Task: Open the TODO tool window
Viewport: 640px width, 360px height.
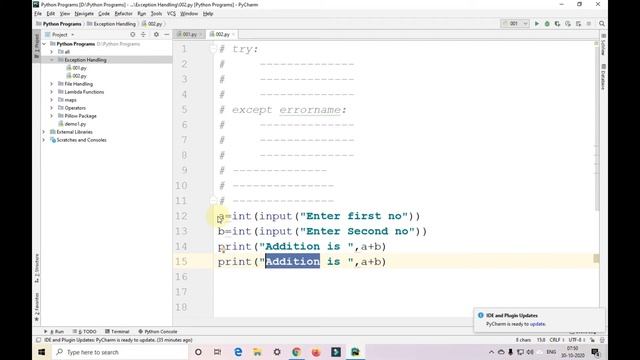Action: 84,331
